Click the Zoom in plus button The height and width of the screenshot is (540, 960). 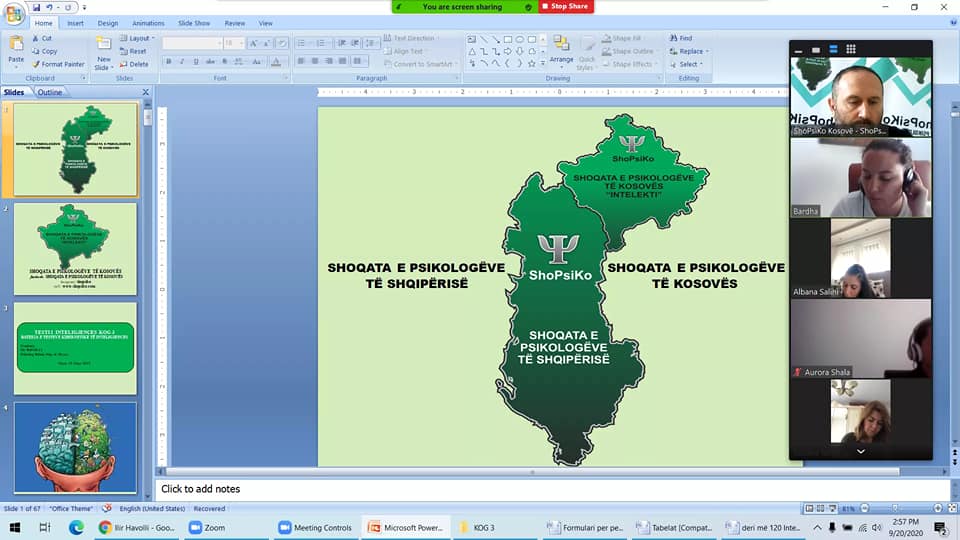coord(938,508)
